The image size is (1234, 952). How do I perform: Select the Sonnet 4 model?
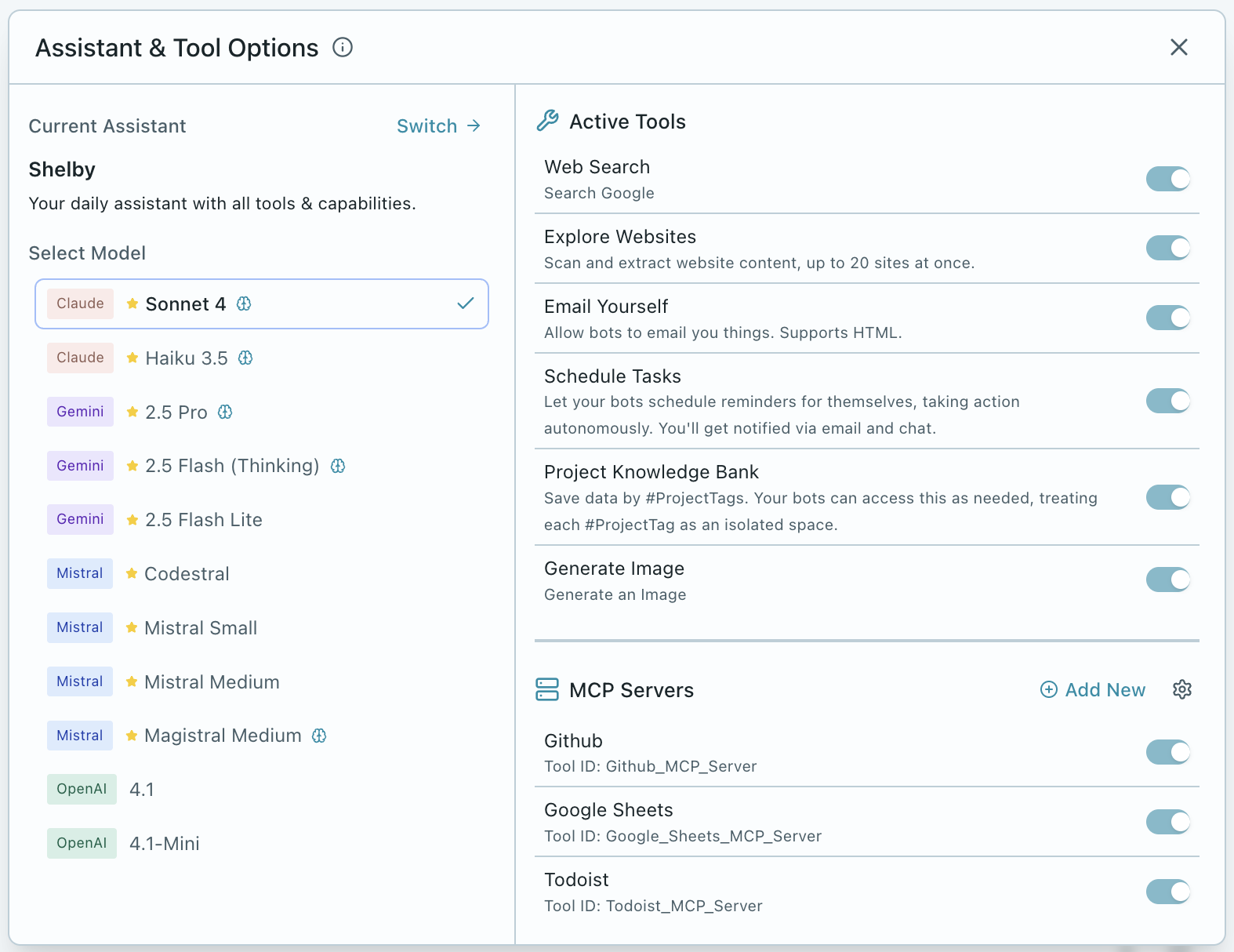click(x=262, y=303)
